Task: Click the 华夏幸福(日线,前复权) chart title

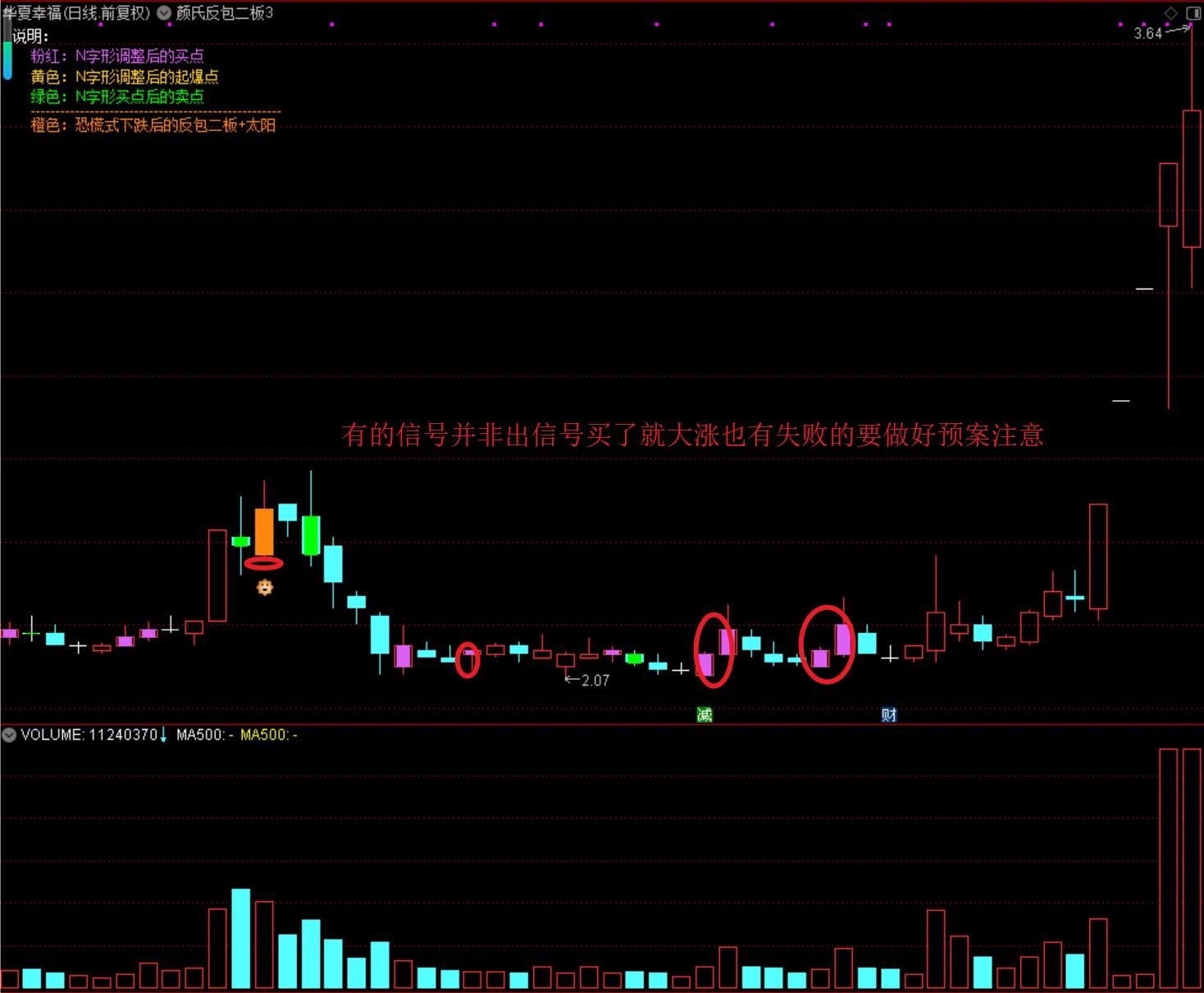Action: [x=77, y=13]
